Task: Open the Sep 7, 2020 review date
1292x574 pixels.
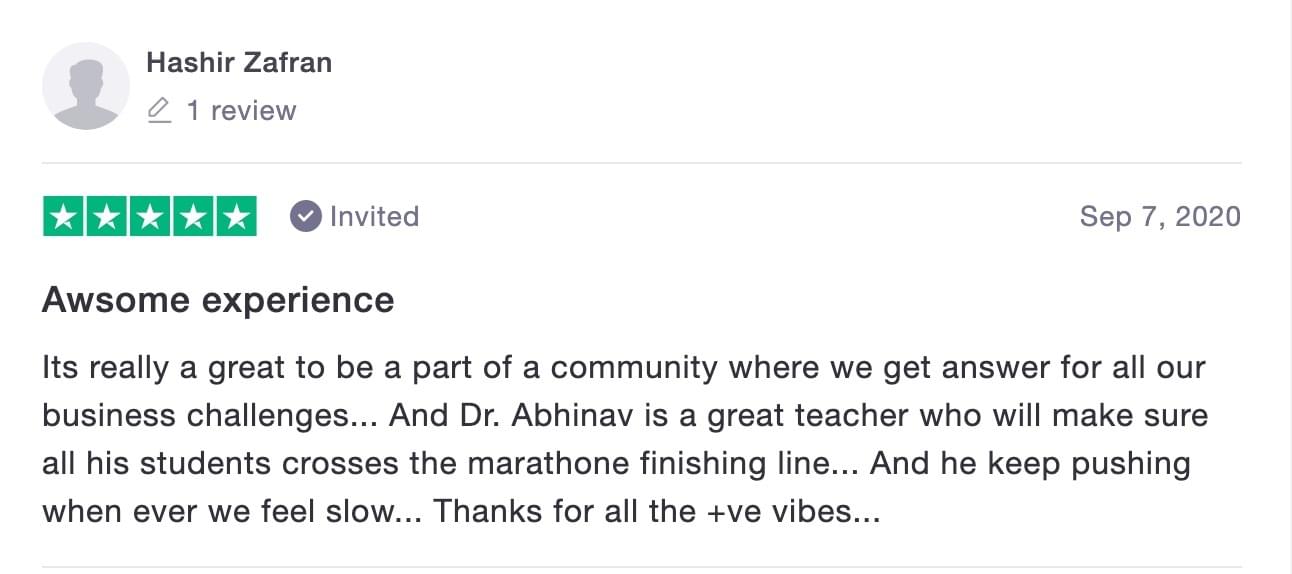Action: tap(1160, 216)
